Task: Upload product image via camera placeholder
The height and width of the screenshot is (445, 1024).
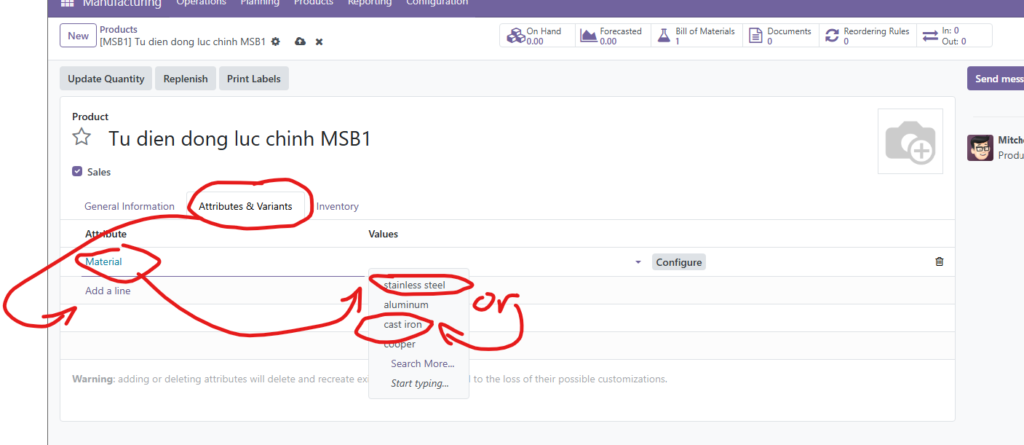Action: 909,142
